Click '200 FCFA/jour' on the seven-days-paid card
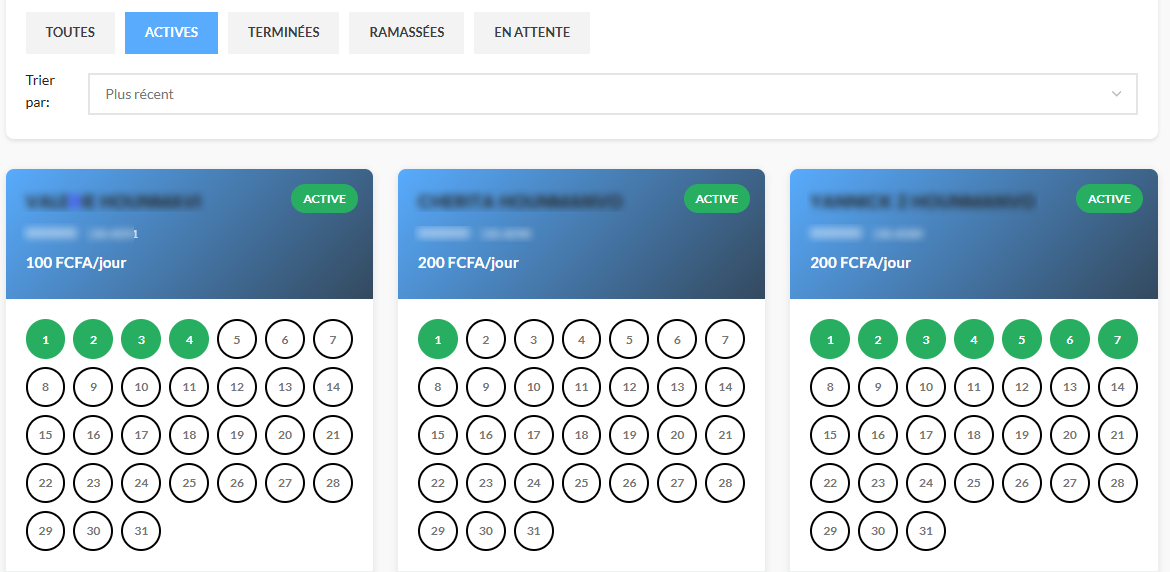The image size is (1170, 572). [860, 263]
